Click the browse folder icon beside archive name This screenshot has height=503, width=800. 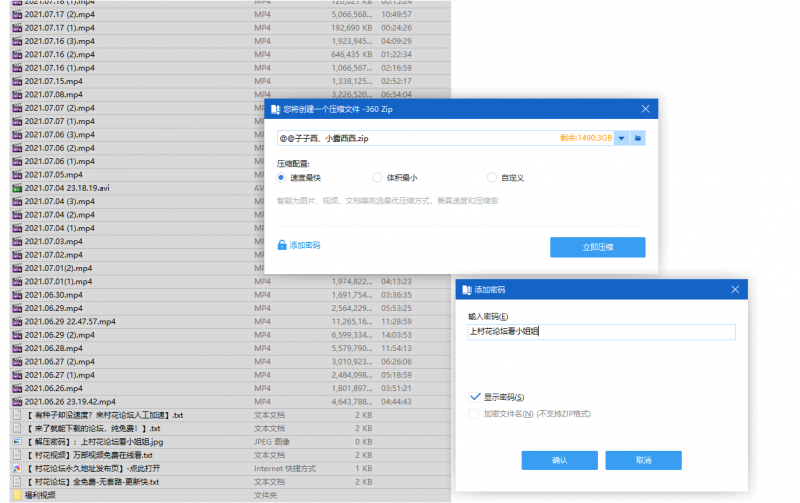[638, 138]
